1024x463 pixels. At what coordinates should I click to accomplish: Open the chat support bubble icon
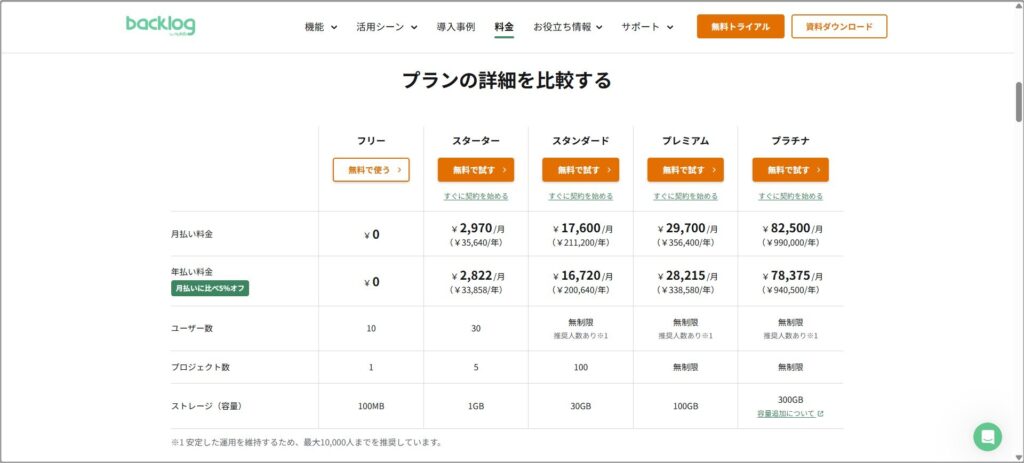987,436
